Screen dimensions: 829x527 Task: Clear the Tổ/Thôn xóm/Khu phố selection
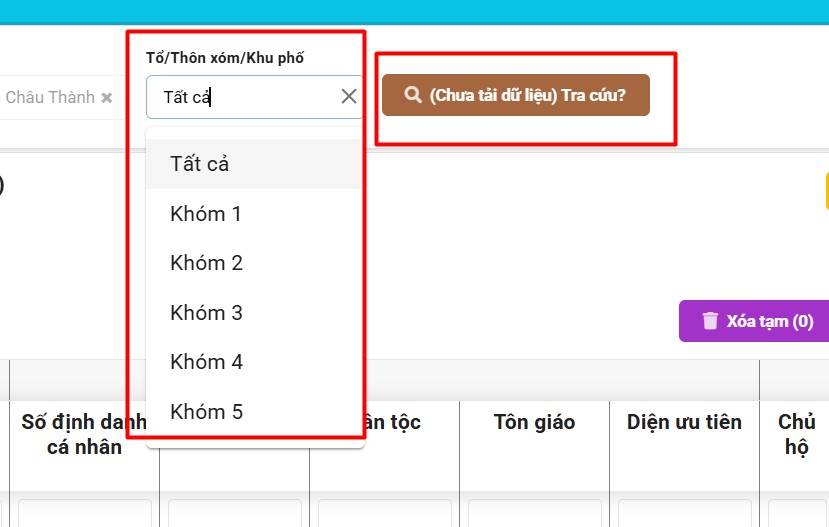point(349,97)
